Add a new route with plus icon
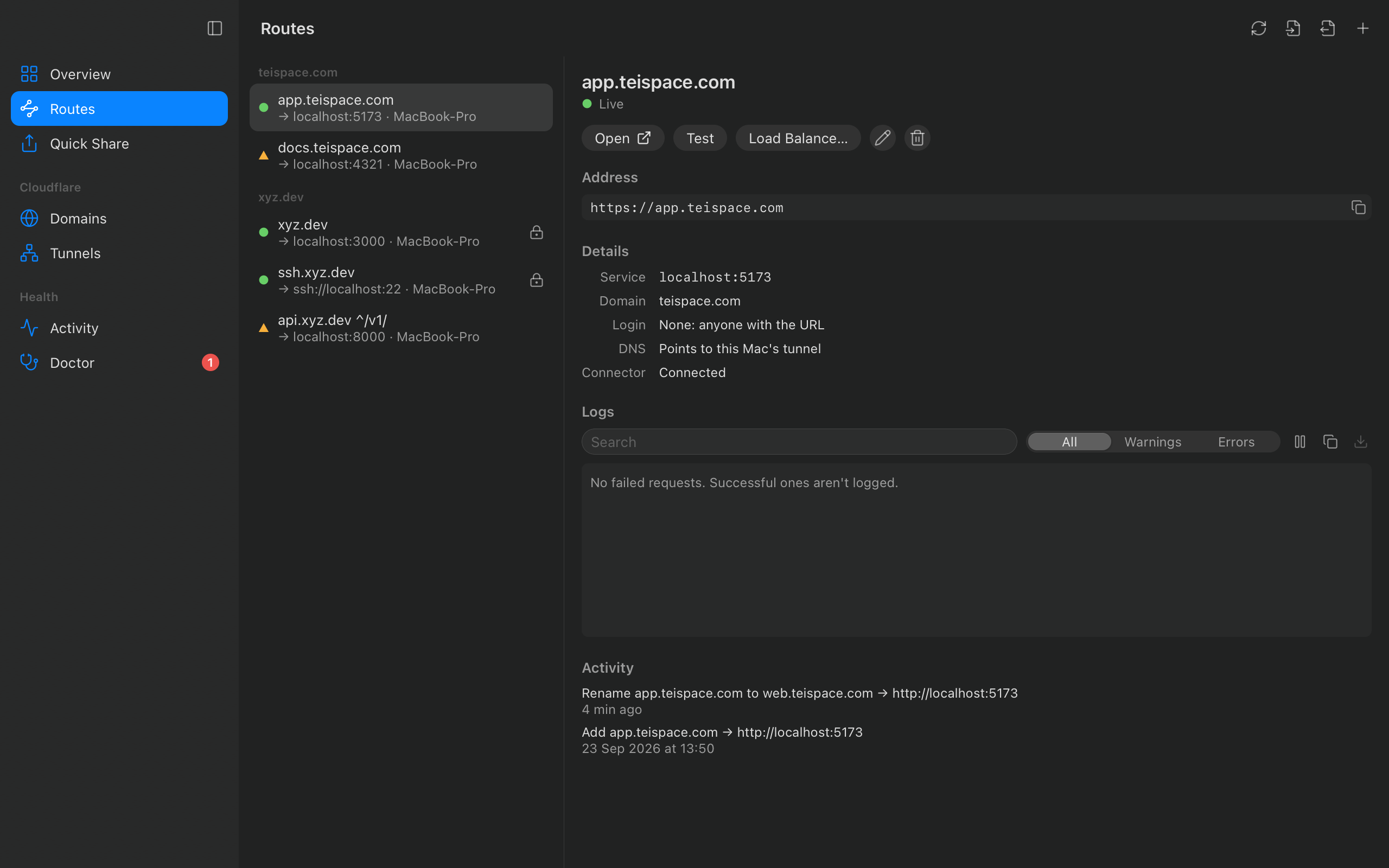1389x868 pixels. pos(1362,28)
